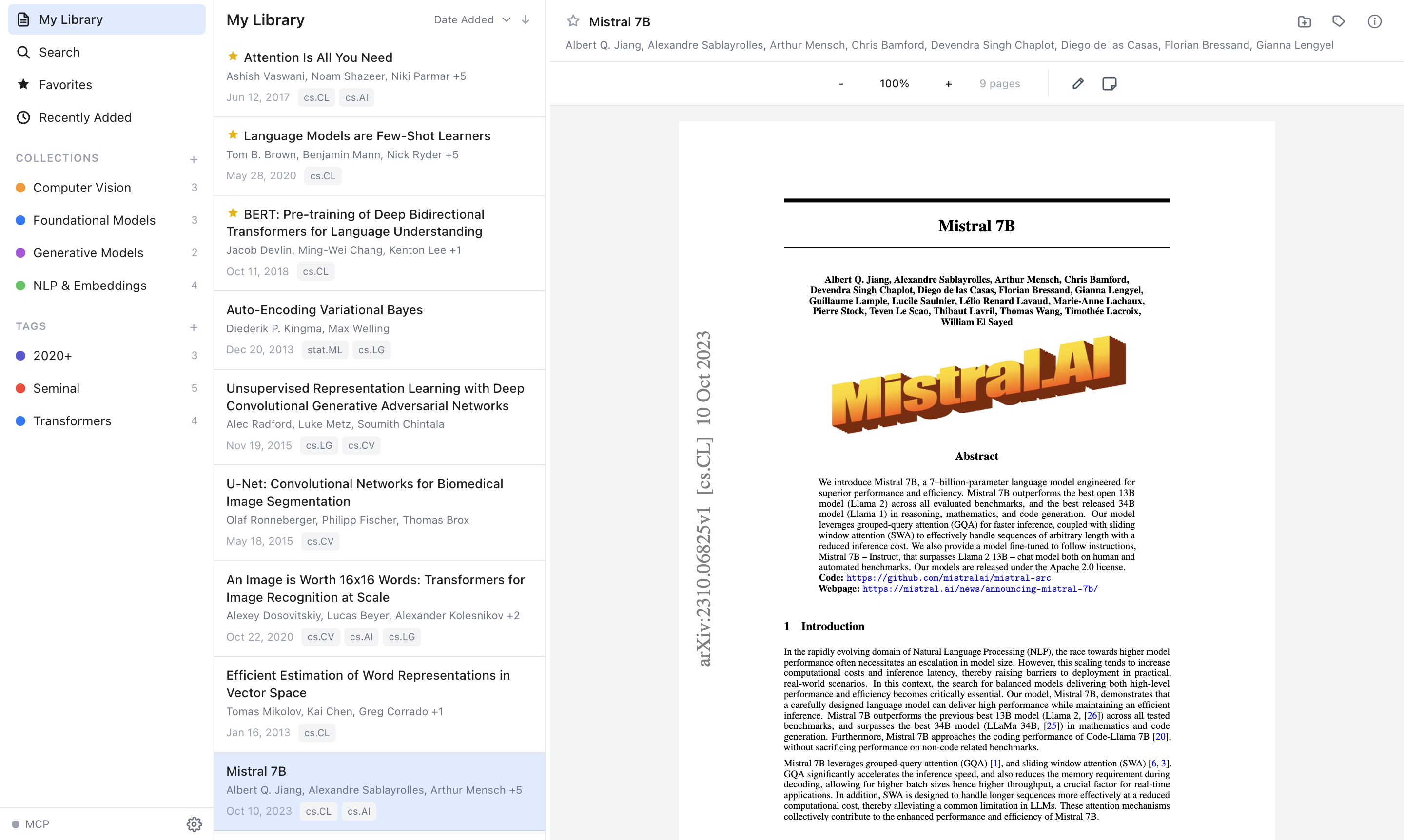Click the green NLP & Embeddings color dot
The image size is (1404, 840).
coord(21,286)
